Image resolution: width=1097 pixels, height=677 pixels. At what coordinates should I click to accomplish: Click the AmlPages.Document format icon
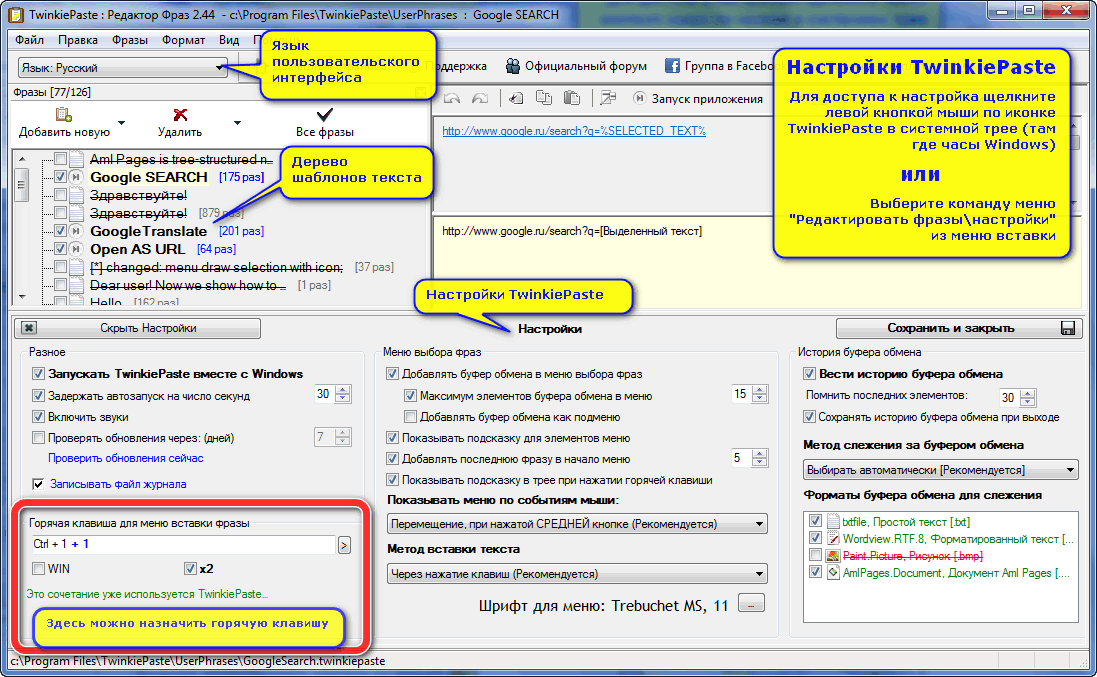(x=833, y=572)
